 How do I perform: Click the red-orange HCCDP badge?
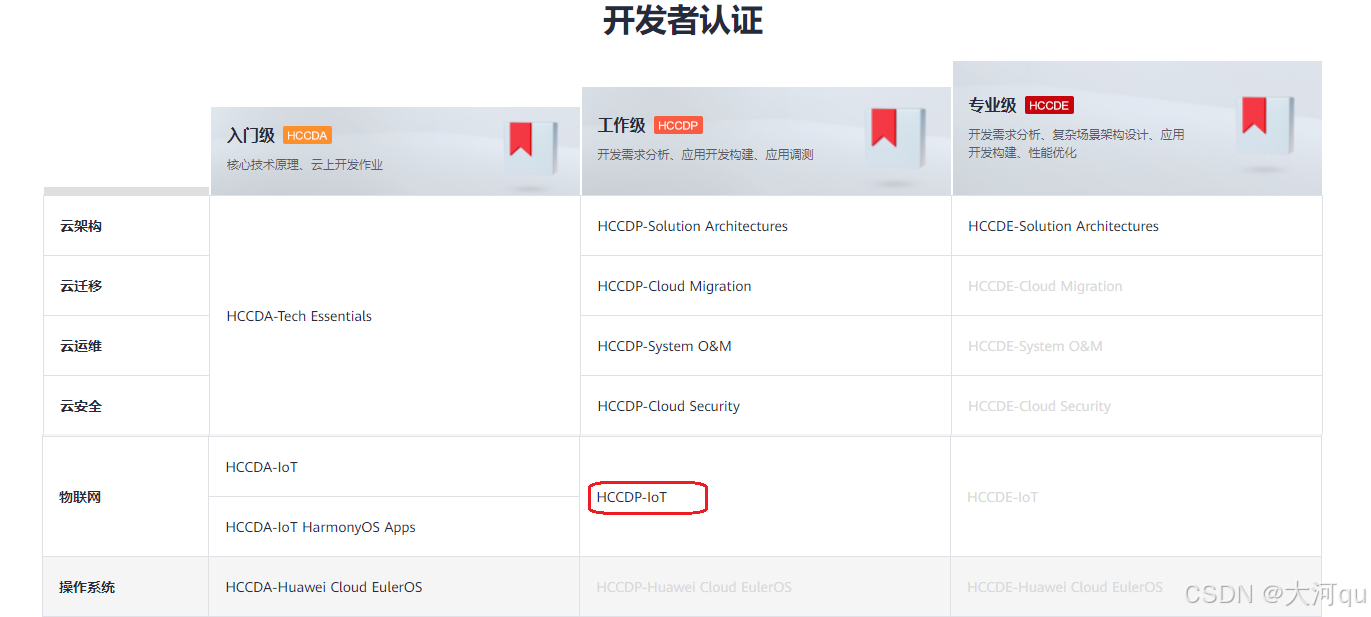coord(678,125)
